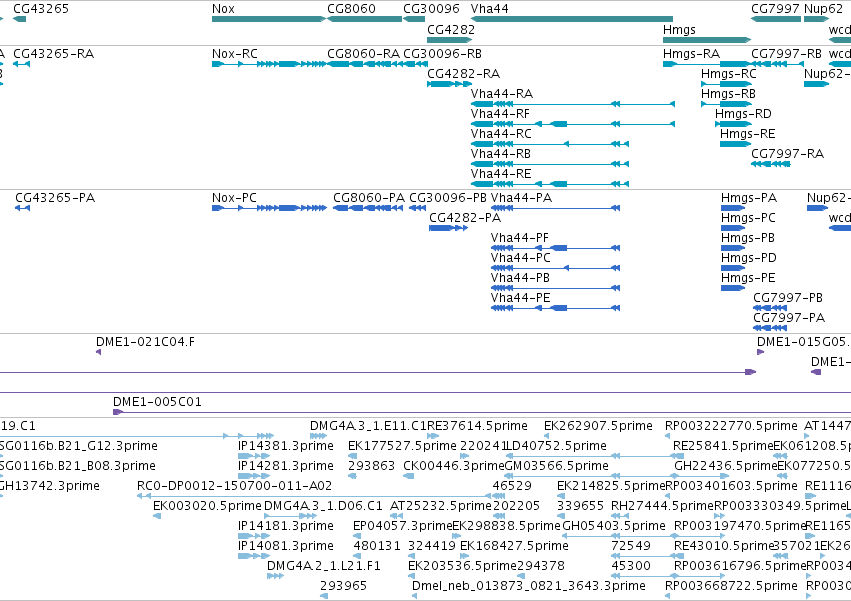Select transcript CG30096-RB
Viewport: 851px width, 601px height.
(x=415, y=64)
